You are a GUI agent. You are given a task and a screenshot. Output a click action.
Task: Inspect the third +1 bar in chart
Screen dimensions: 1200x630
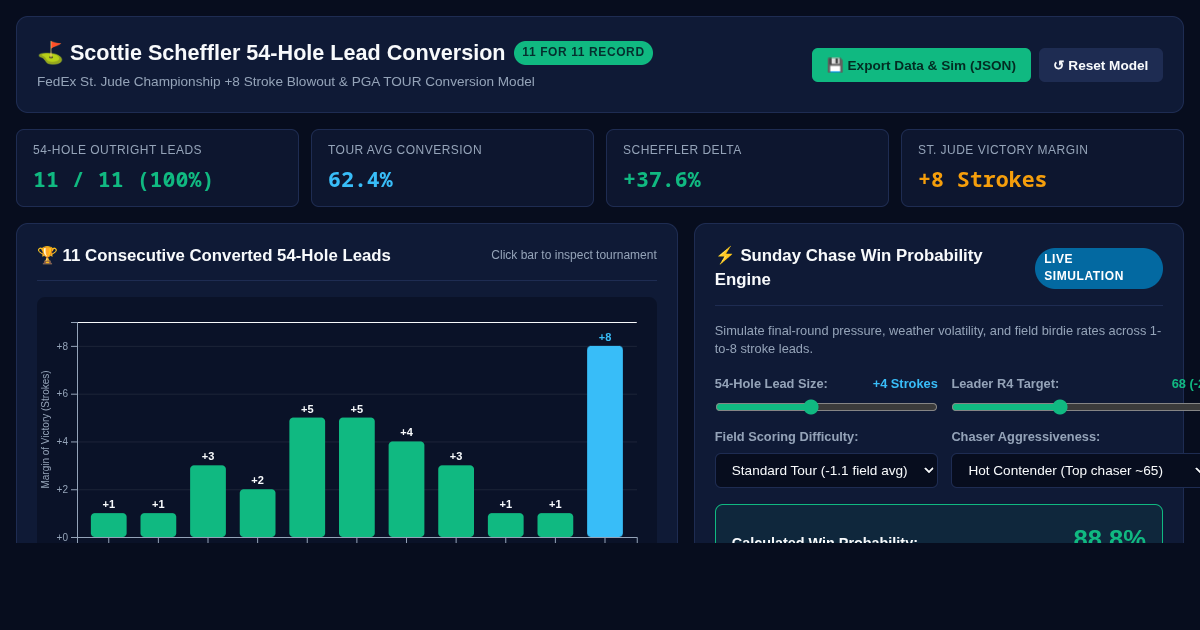506,525
